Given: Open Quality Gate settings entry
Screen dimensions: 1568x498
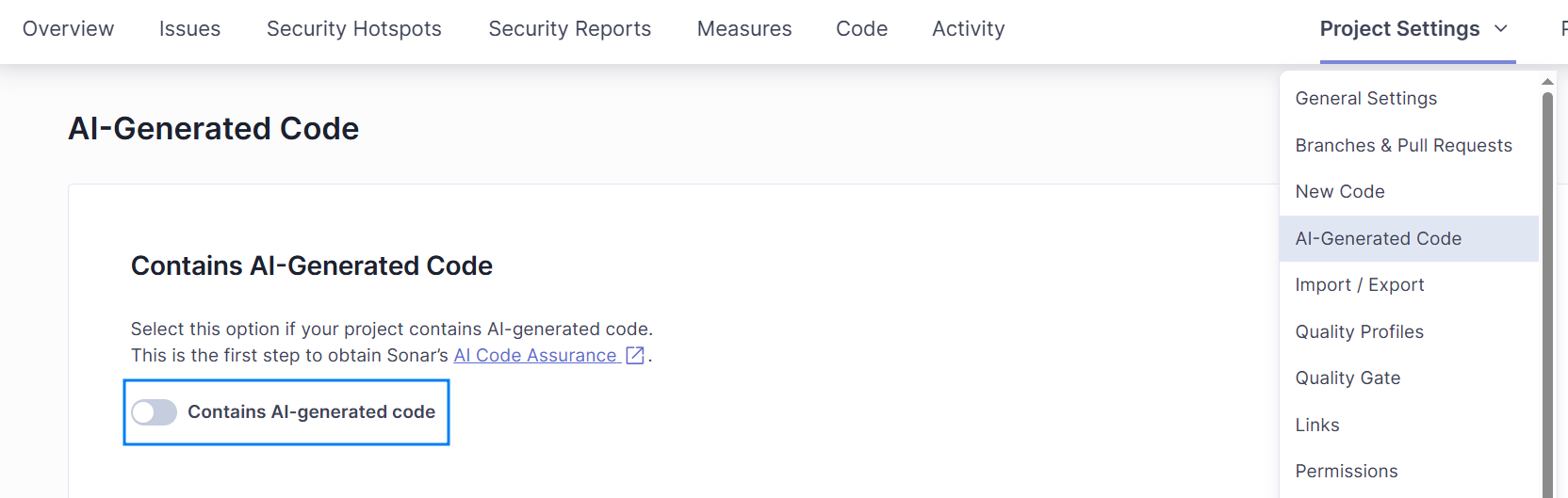Looking at the screenshot, I should pyautogui.click(x=1347, y=378).
